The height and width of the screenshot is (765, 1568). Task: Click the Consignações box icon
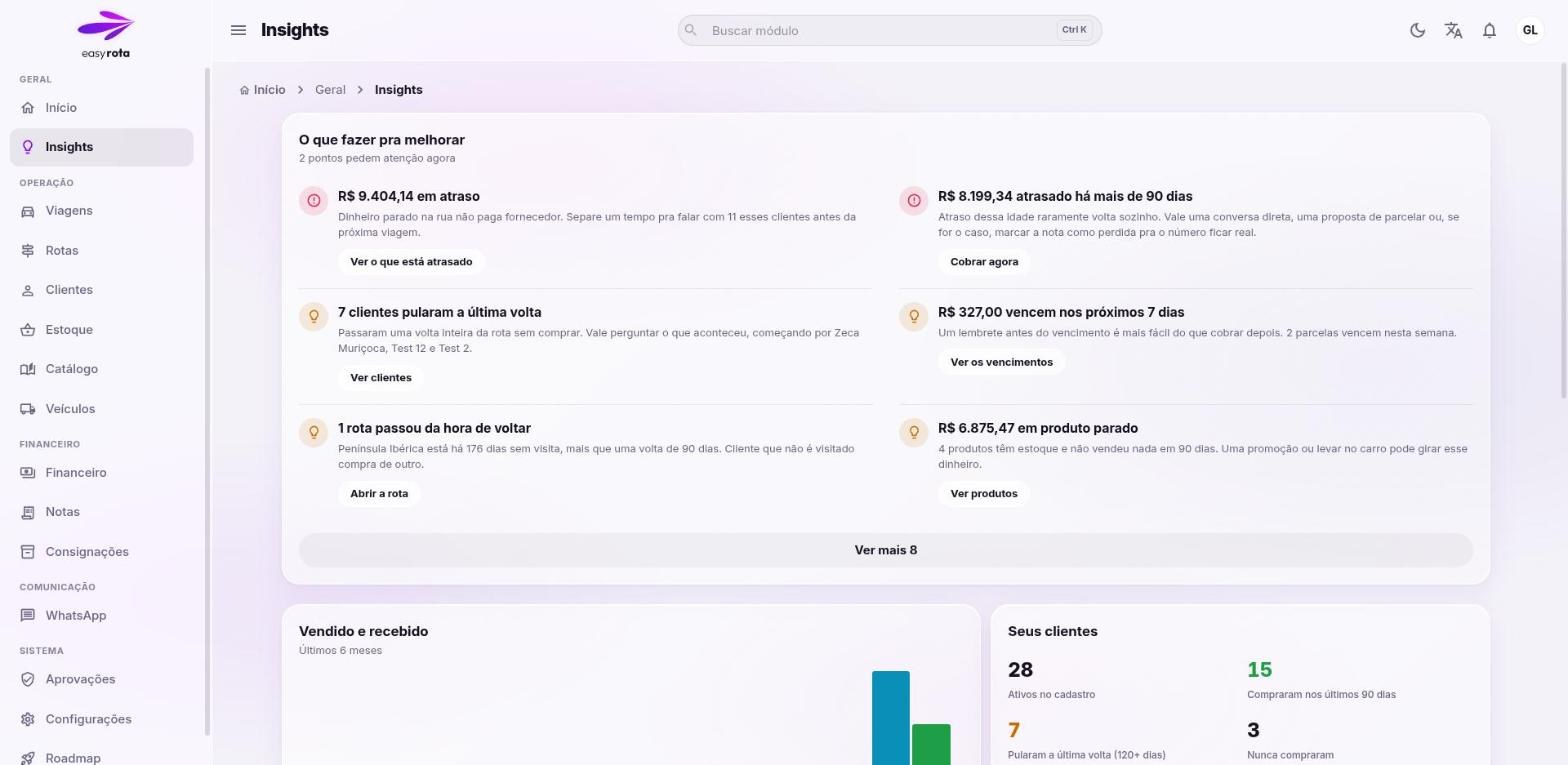coord(28,552)
